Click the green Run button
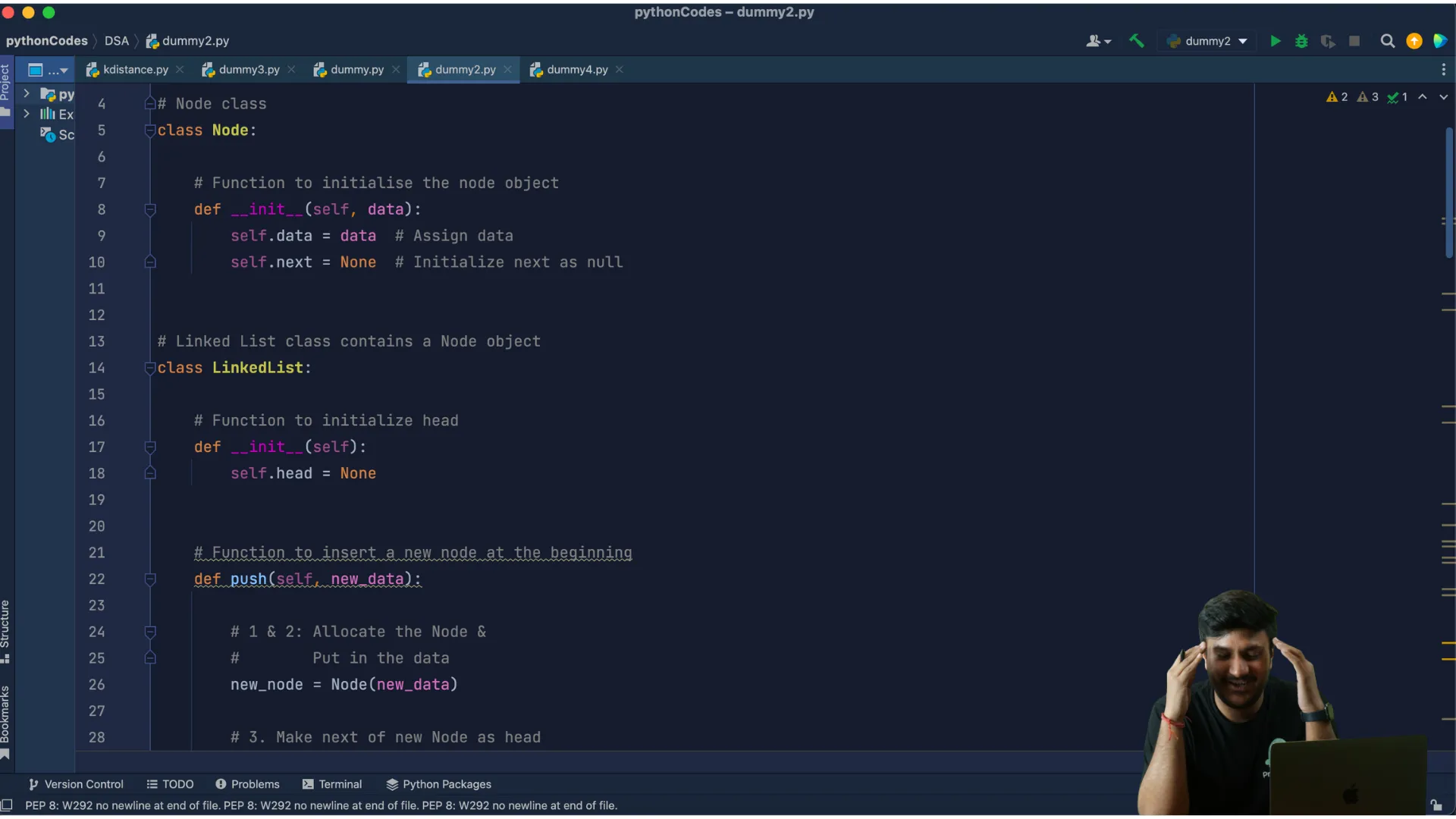1456x819 pixels. pyautogui.click(x=1275, y=41)
